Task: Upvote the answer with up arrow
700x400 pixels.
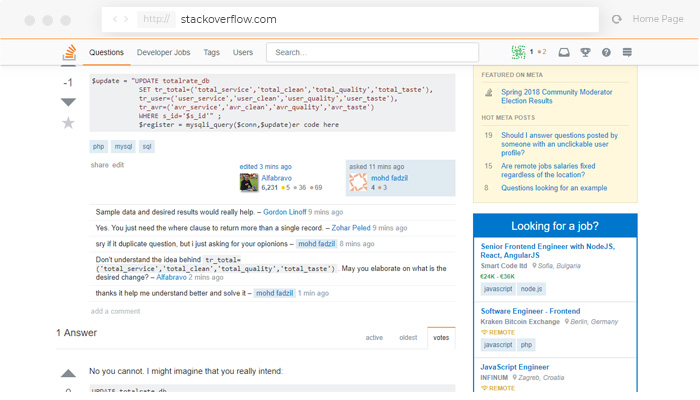Action: click(x=68, y=373)
